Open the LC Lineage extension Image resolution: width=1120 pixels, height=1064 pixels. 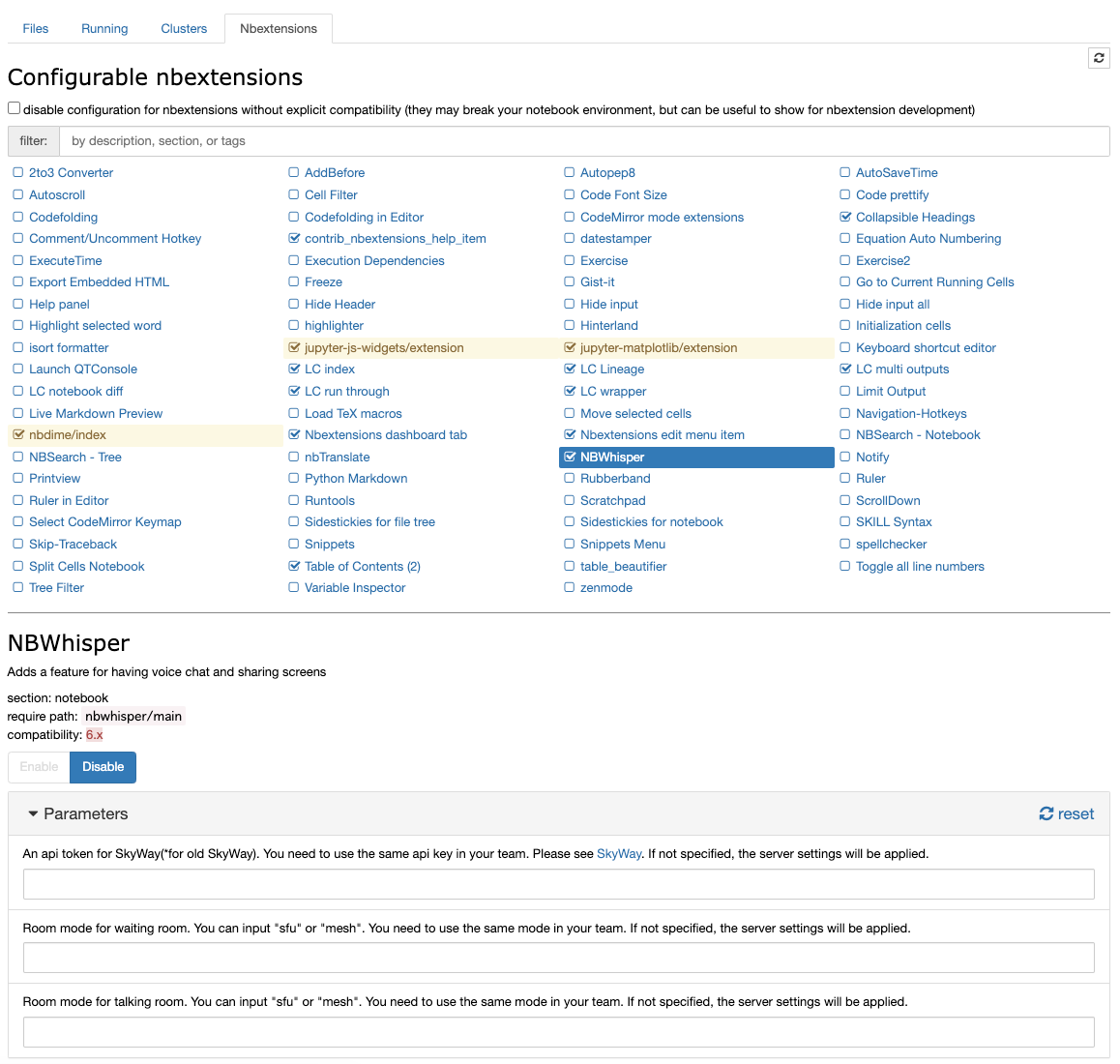[612, 369]
